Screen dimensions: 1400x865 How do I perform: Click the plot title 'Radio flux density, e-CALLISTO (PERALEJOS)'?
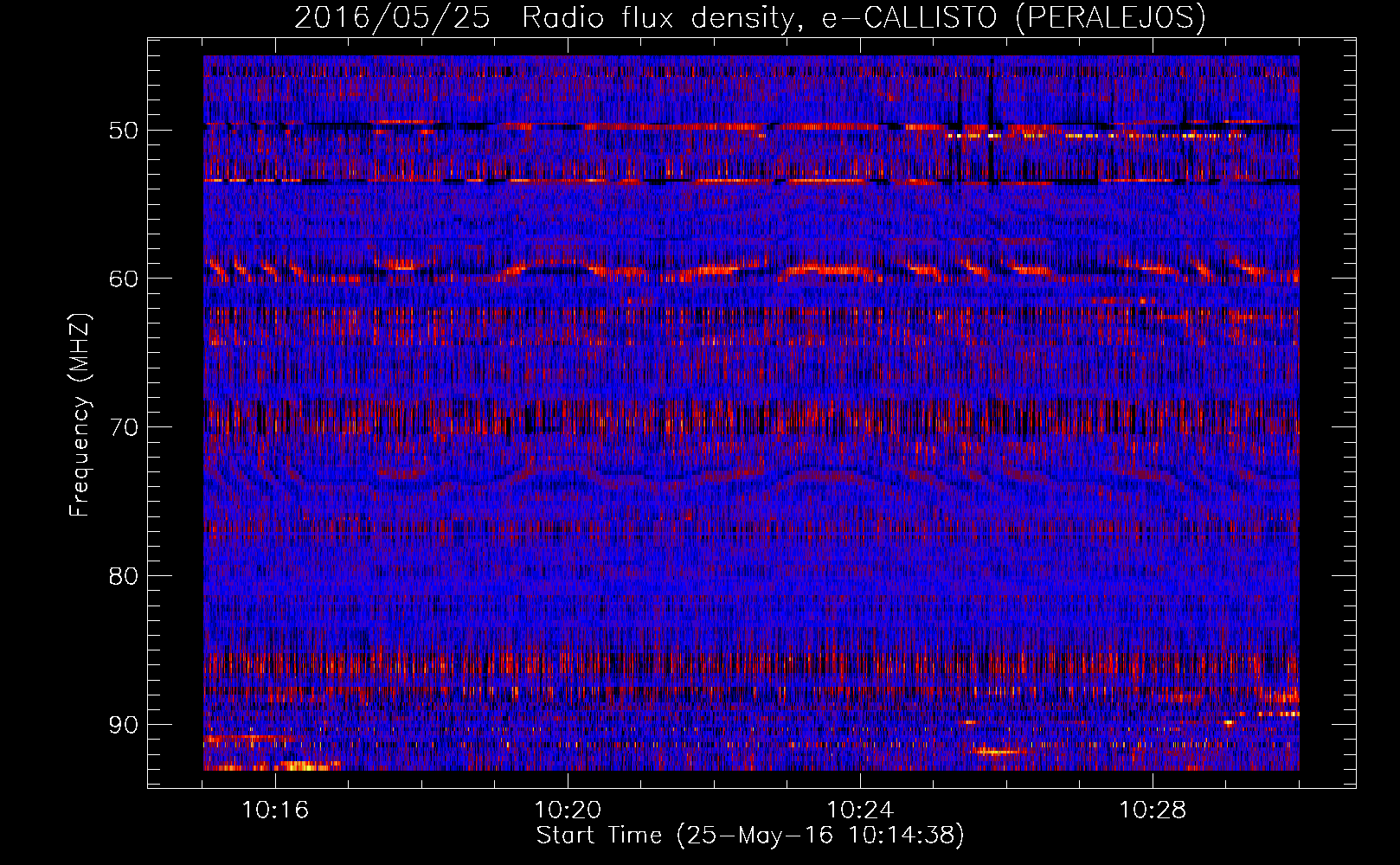[864, 17]
